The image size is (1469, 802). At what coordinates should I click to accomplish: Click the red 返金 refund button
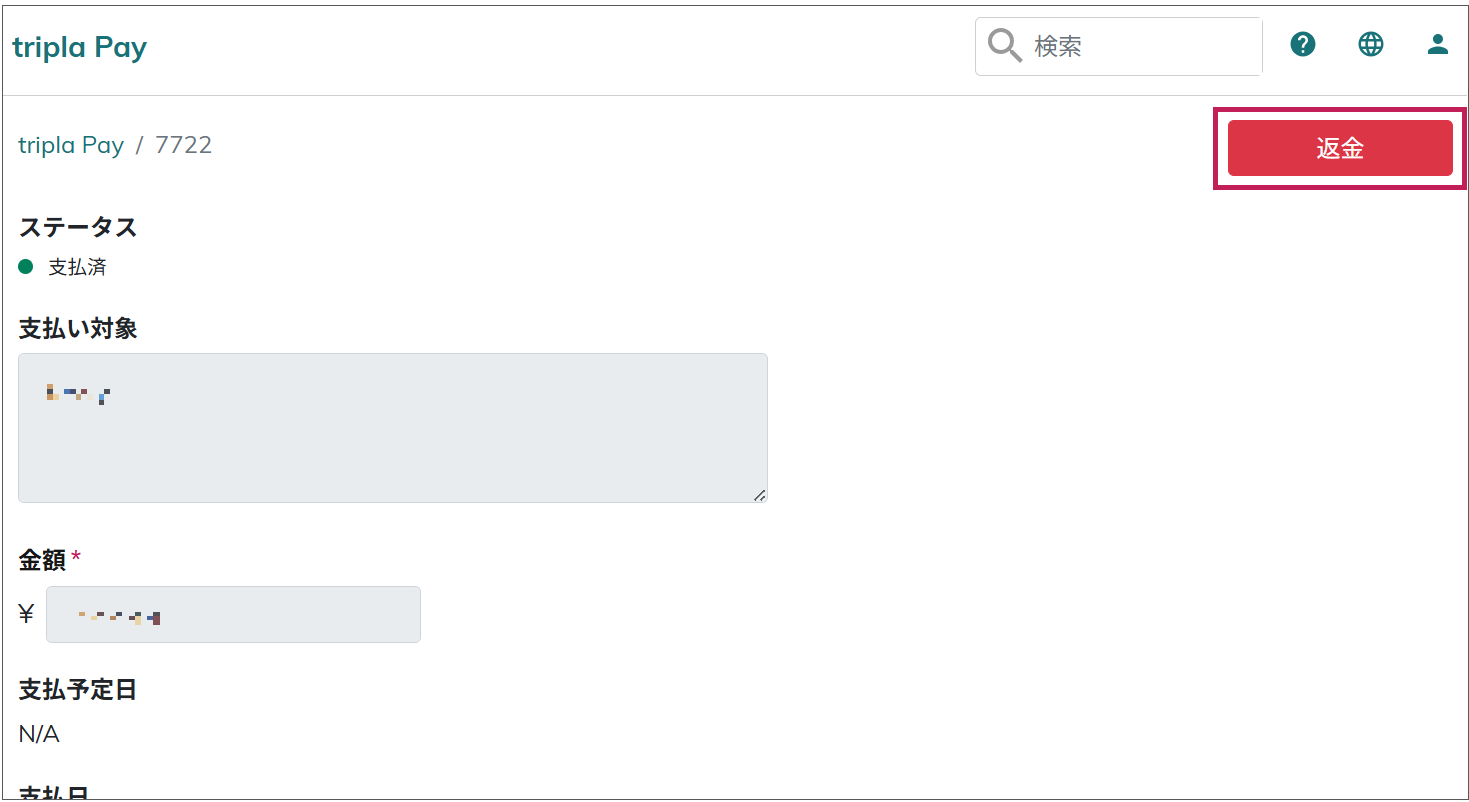point(1340,148)
